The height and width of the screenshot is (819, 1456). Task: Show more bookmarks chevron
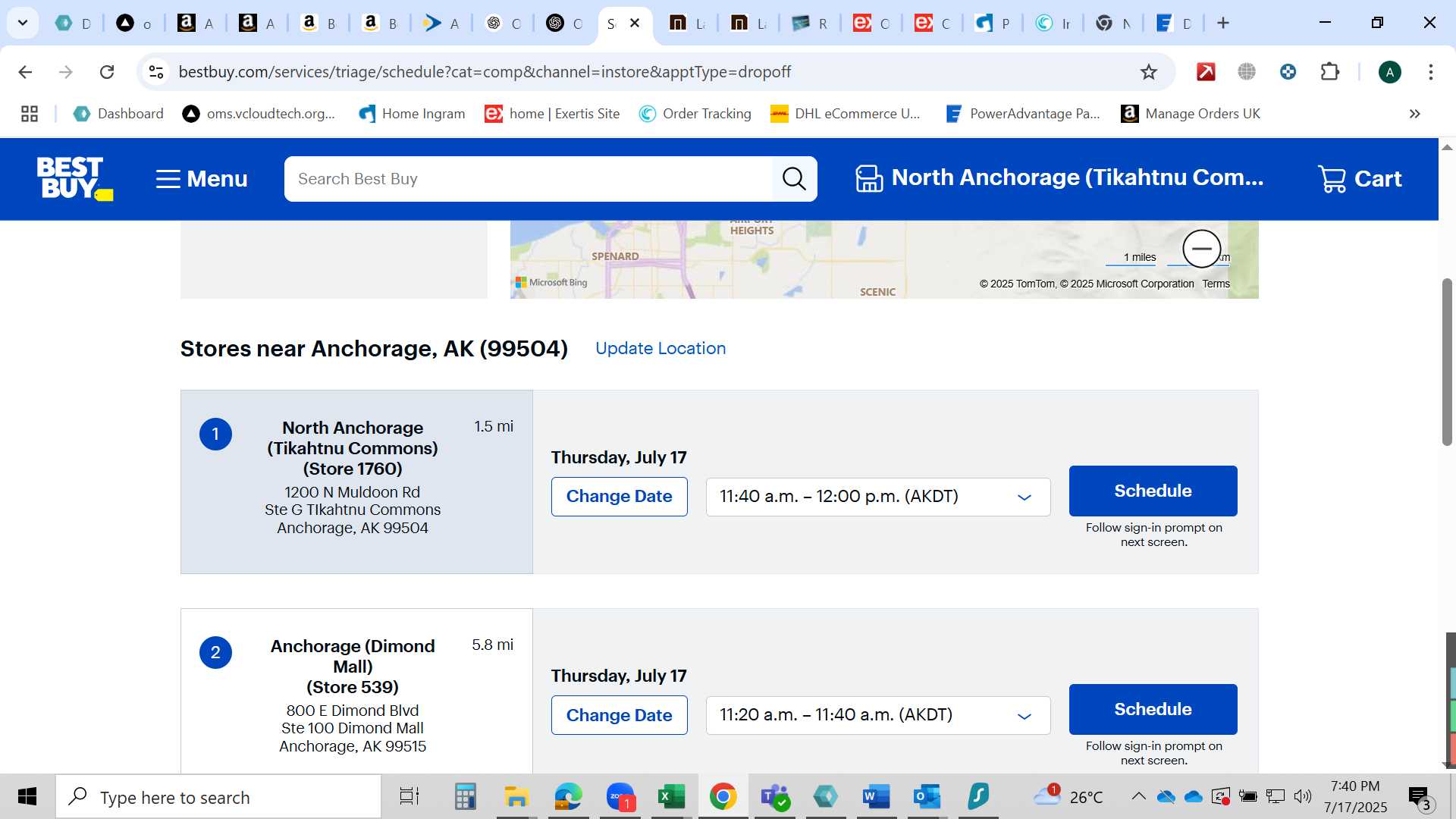pos(1414,114)
